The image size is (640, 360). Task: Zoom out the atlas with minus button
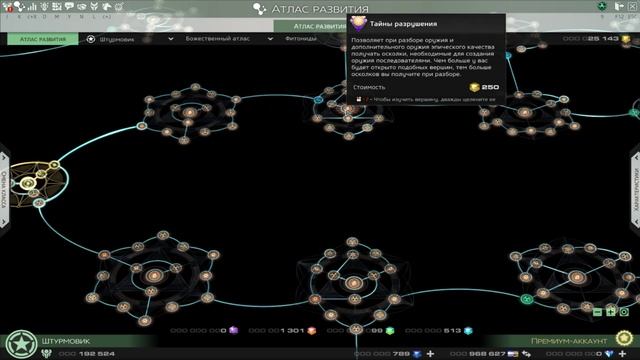(597, 312)
